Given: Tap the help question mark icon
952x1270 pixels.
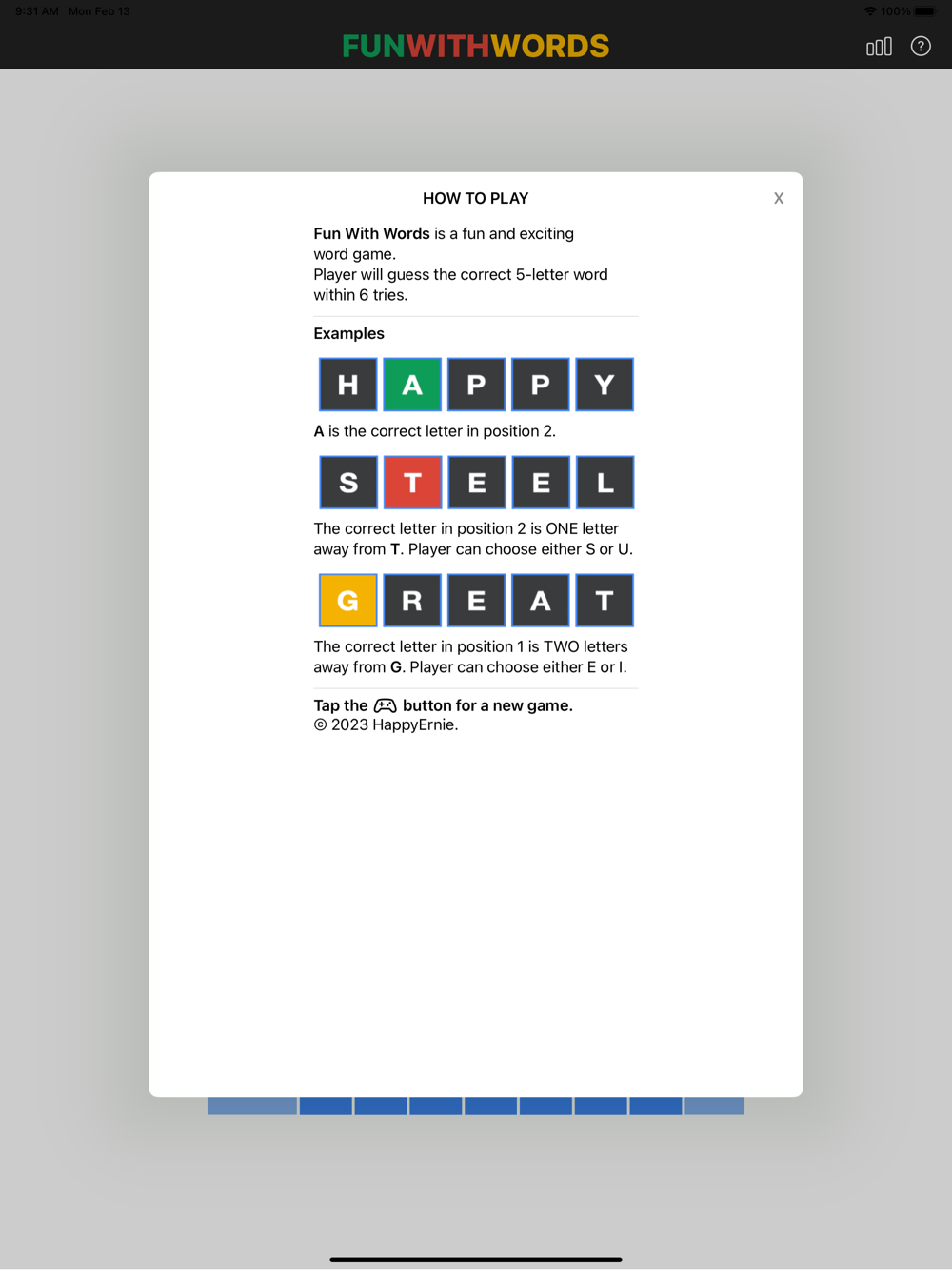Looking at the screenshot, I should (921, 47).
